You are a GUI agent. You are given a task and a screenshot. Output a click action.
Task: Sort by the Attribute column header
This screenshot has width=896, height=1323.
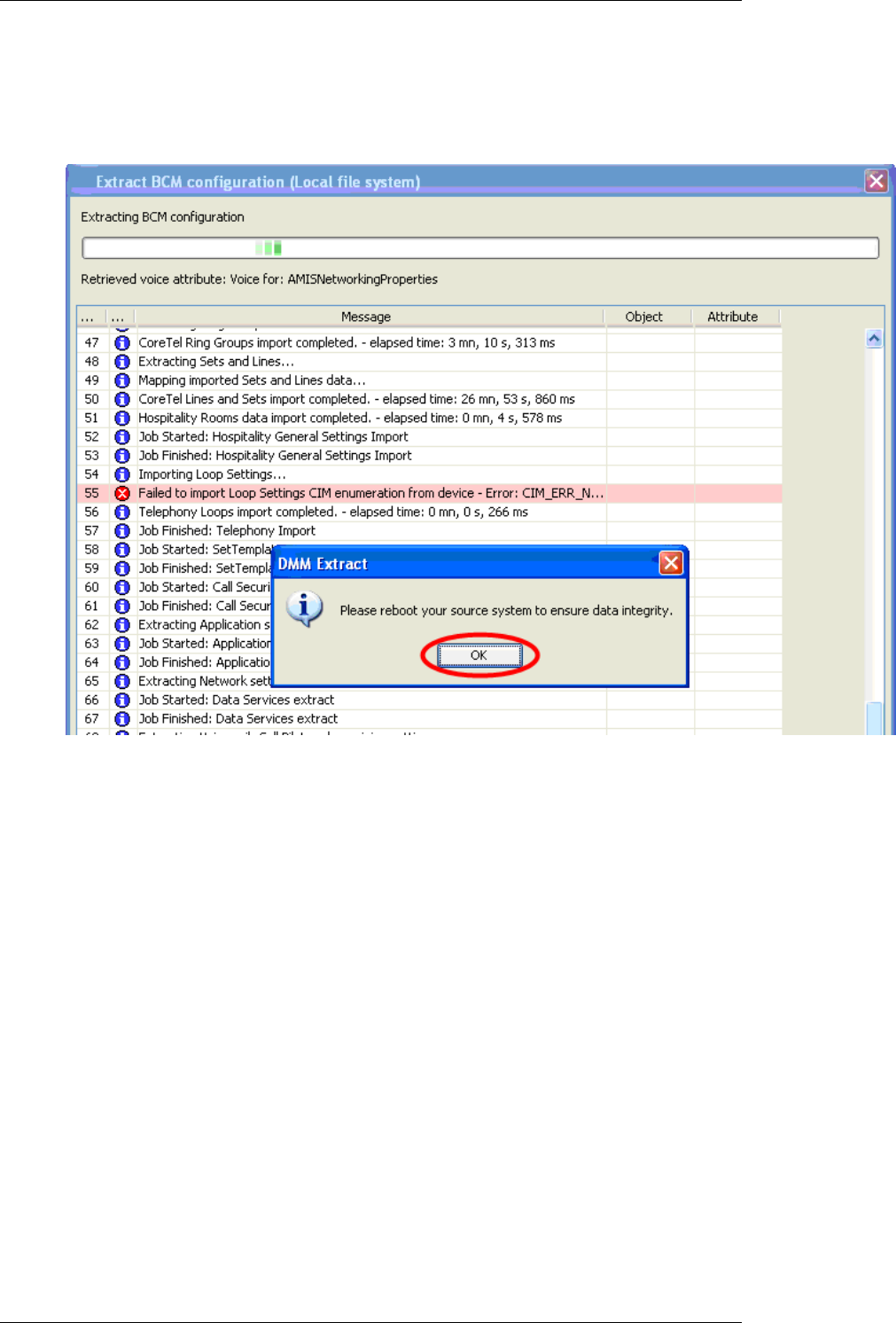tap(736, 317)
